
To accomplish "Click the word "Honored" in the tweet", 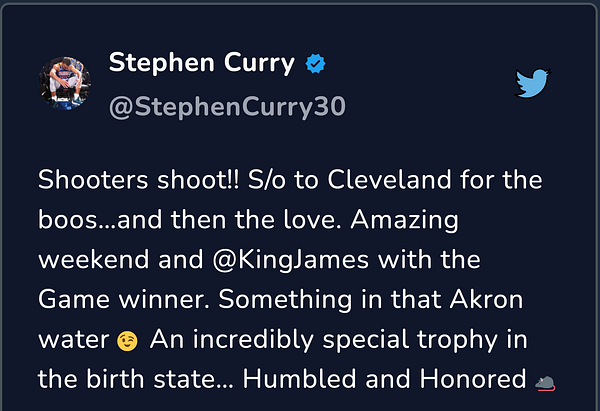I will point(473,379).
